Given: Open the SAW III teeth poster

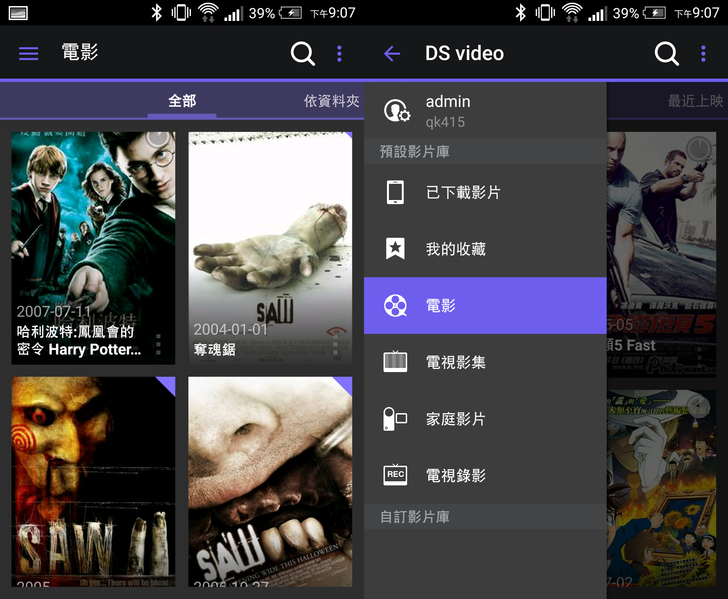Looking at the screenshot, I should tap(270, 482).
